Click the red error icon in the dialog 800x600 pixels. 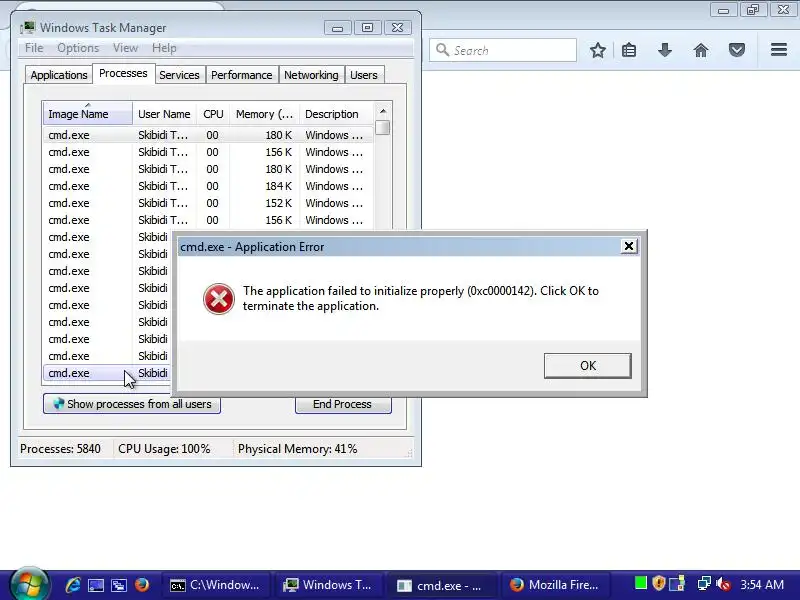click(219, 299)
